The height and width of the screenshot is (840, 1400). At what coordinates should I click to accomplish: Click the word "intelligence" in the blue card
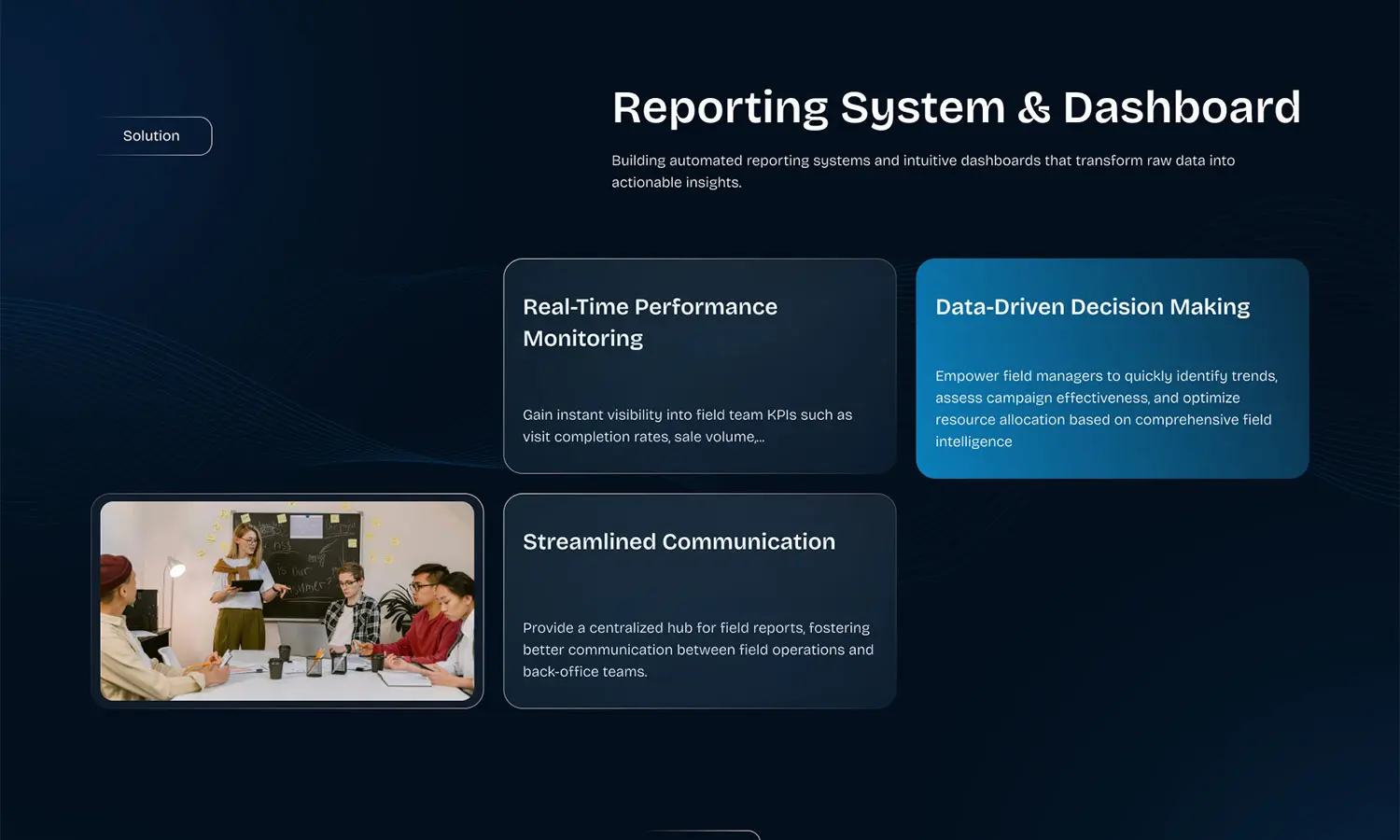(973, 441)
